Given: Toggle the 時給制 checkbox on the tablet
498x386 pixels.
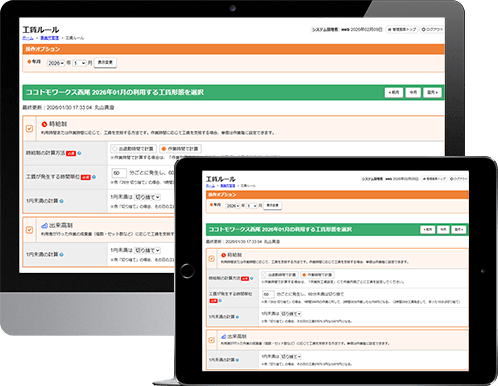Looking at the screenshot, I should 211,258.
